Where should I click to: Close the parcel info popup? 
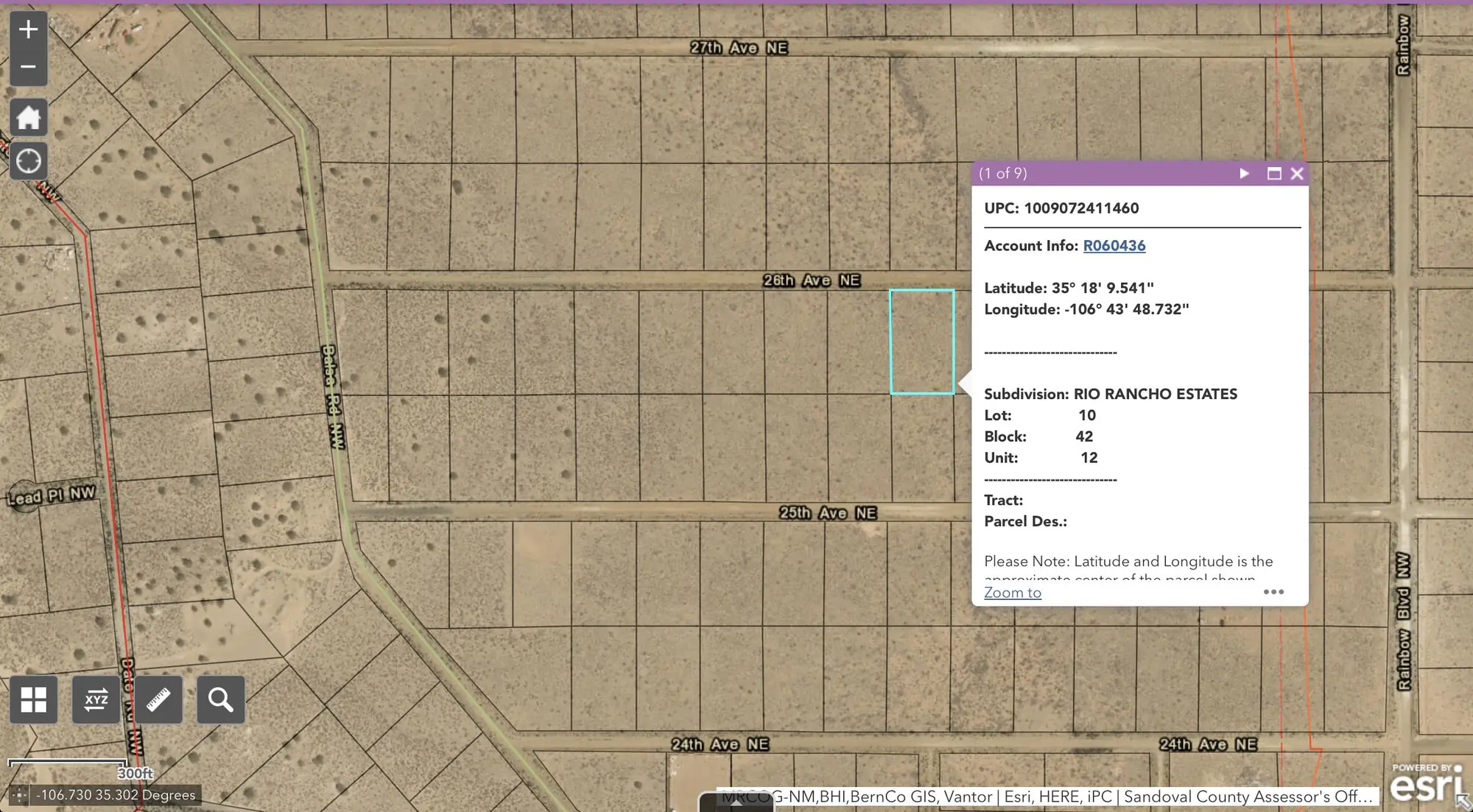click(x=1297, y=174)
